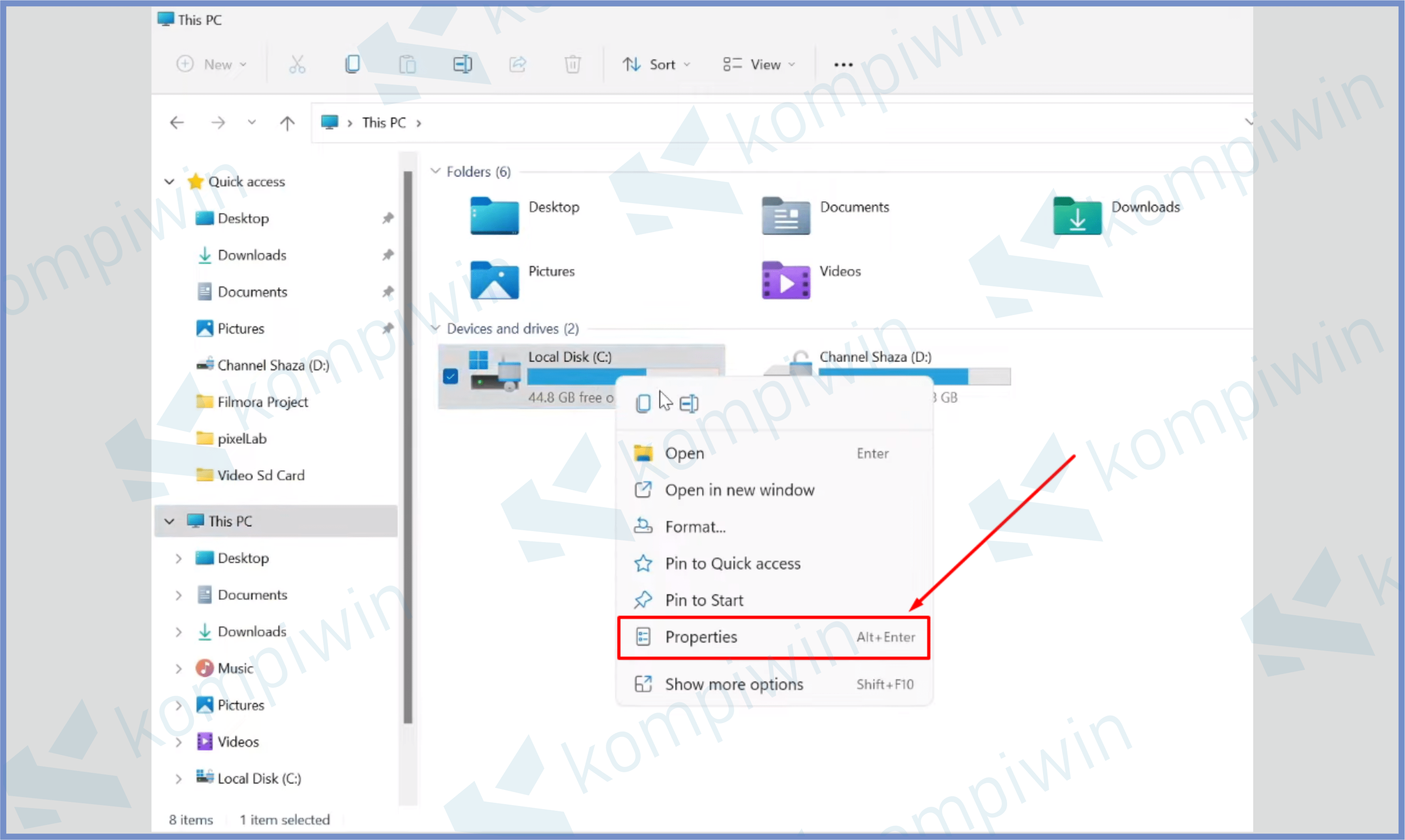Click the Rename icon in top toolbar

click(x=462, y=64)
